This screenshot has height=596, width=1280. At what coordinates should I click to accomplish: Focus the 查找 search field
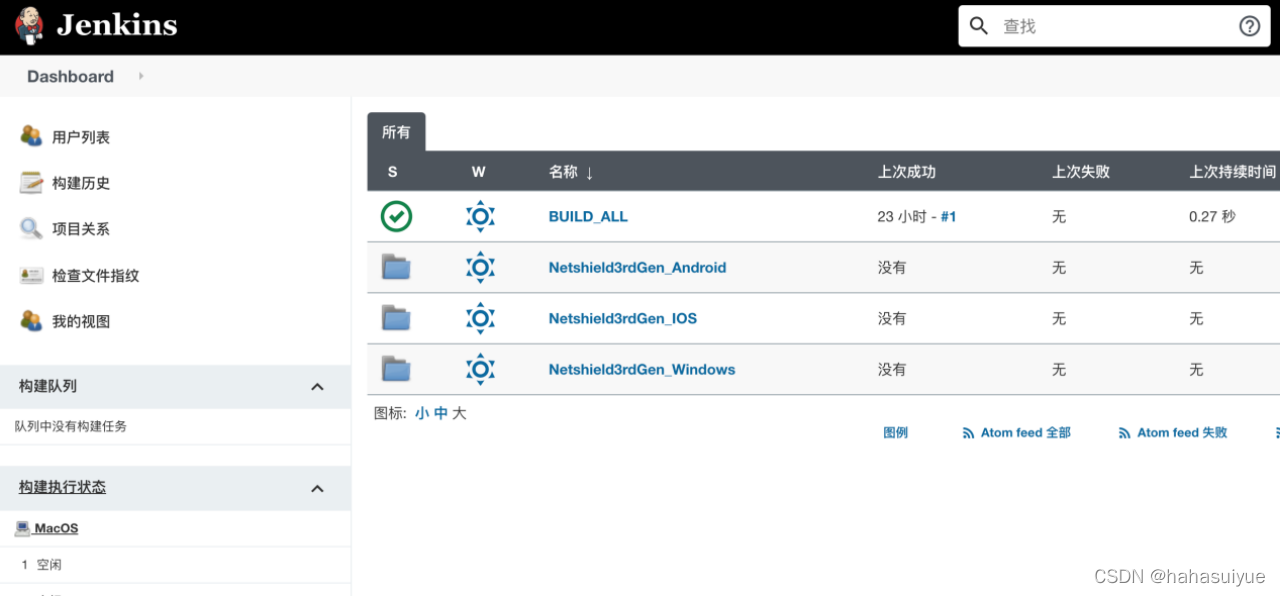(x=1115, y=26)
